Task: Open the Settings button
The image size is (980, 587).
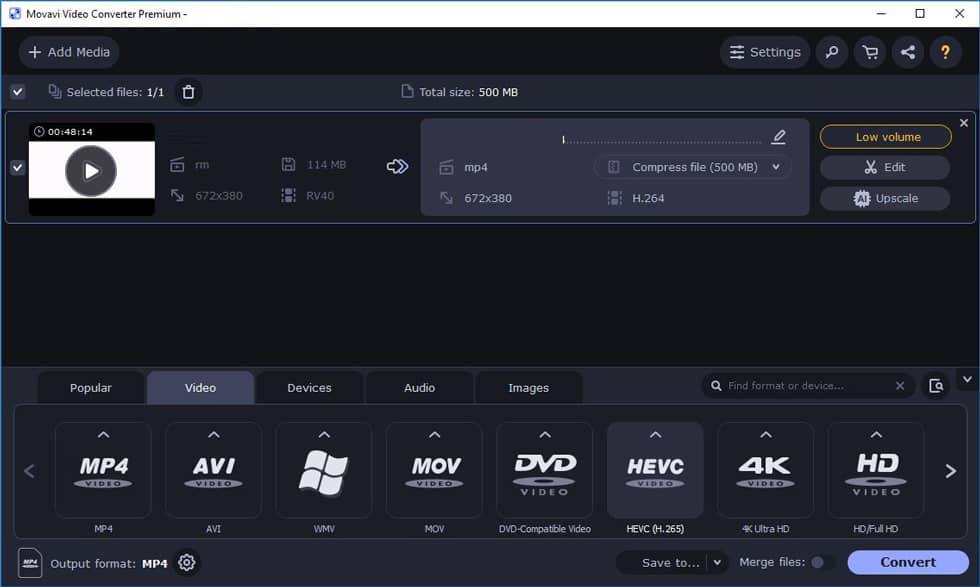Action: coord(765,52)
